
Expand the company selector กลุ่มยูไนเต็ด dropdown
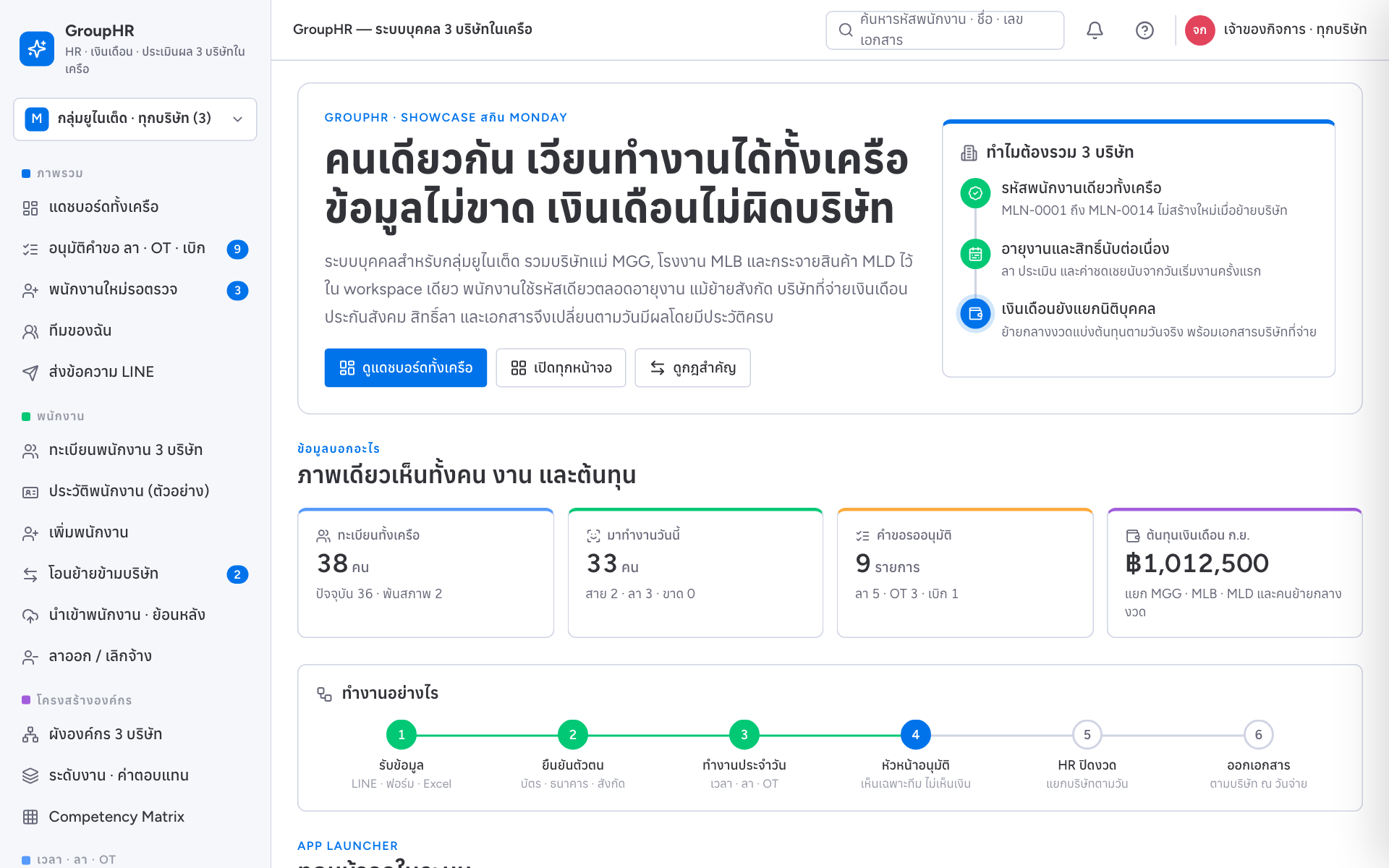pyautogui.click(x=135, y=119)
